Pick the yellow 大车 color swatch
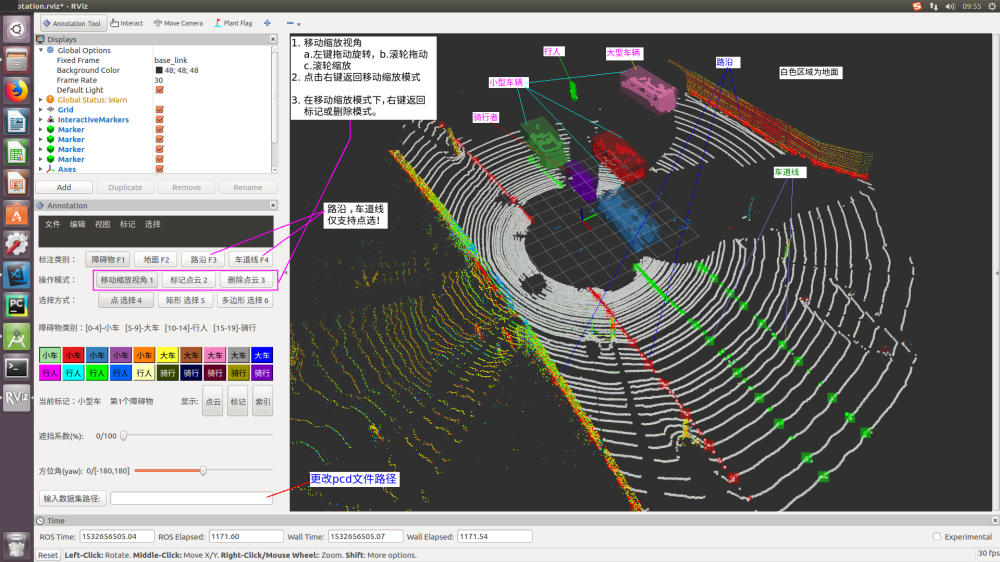 click(167, 355)
